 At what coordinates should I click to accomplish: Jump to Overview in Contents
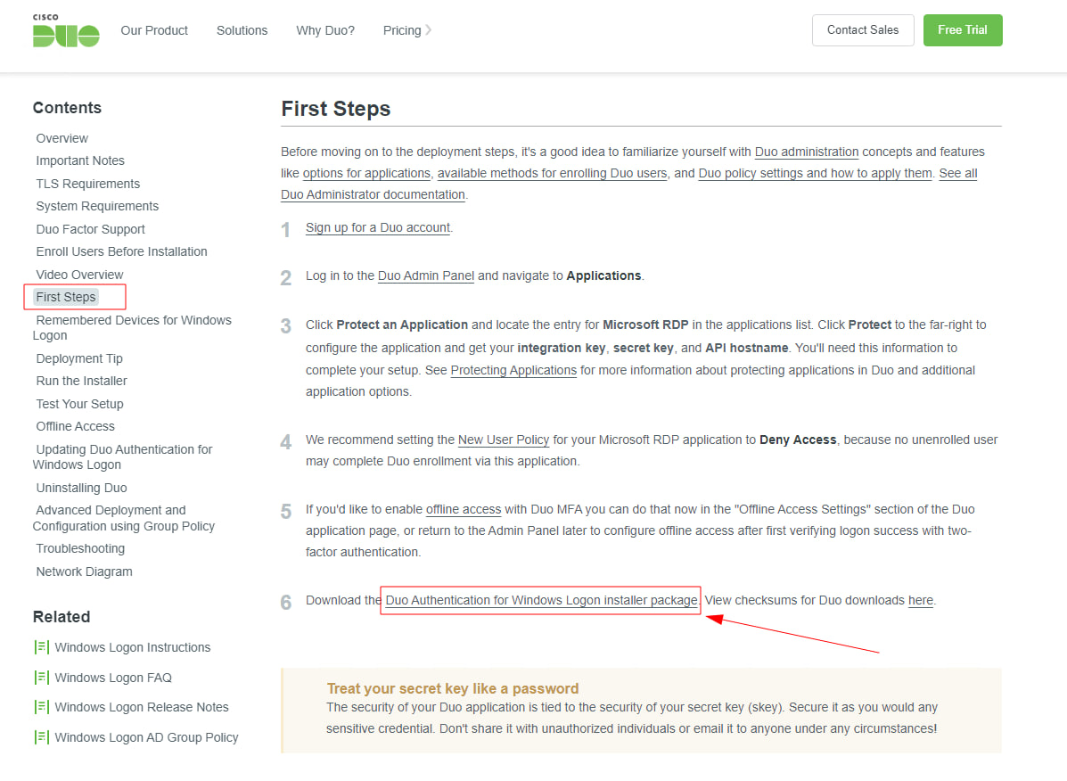click(62, 138)
